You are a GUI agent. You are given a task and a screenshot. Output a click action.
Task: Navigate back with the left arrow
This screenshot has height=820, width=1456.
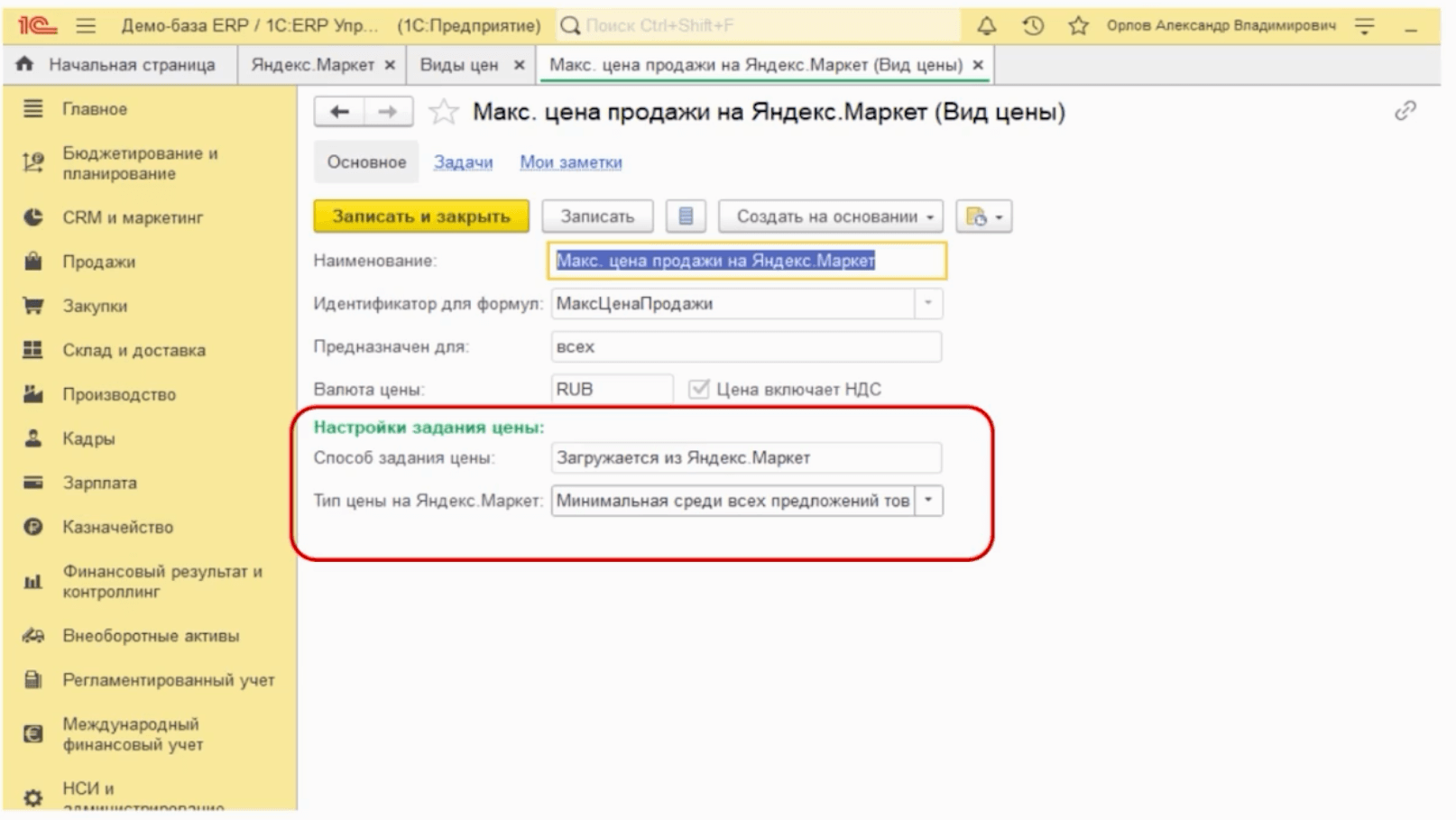pos(339,112)
